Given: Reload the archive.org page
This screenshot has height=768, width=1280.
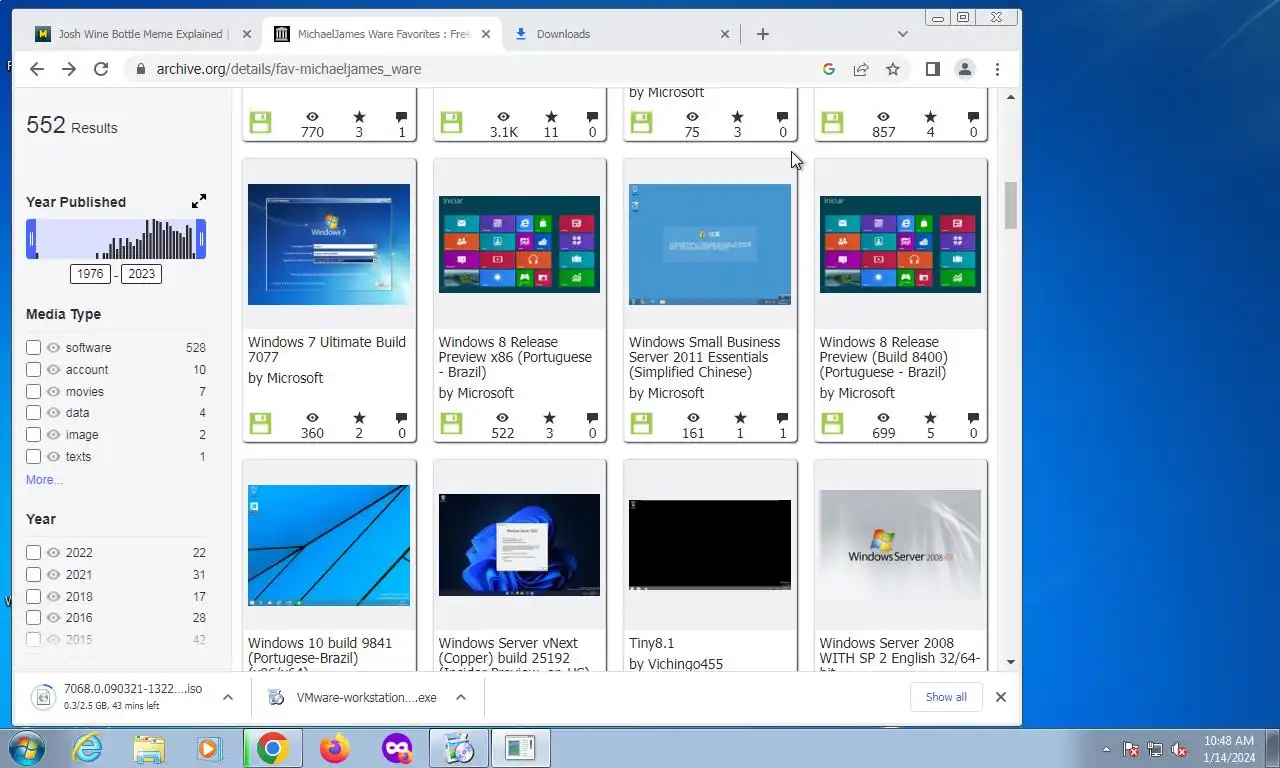Looking at the screenshot, I should 101,69.
